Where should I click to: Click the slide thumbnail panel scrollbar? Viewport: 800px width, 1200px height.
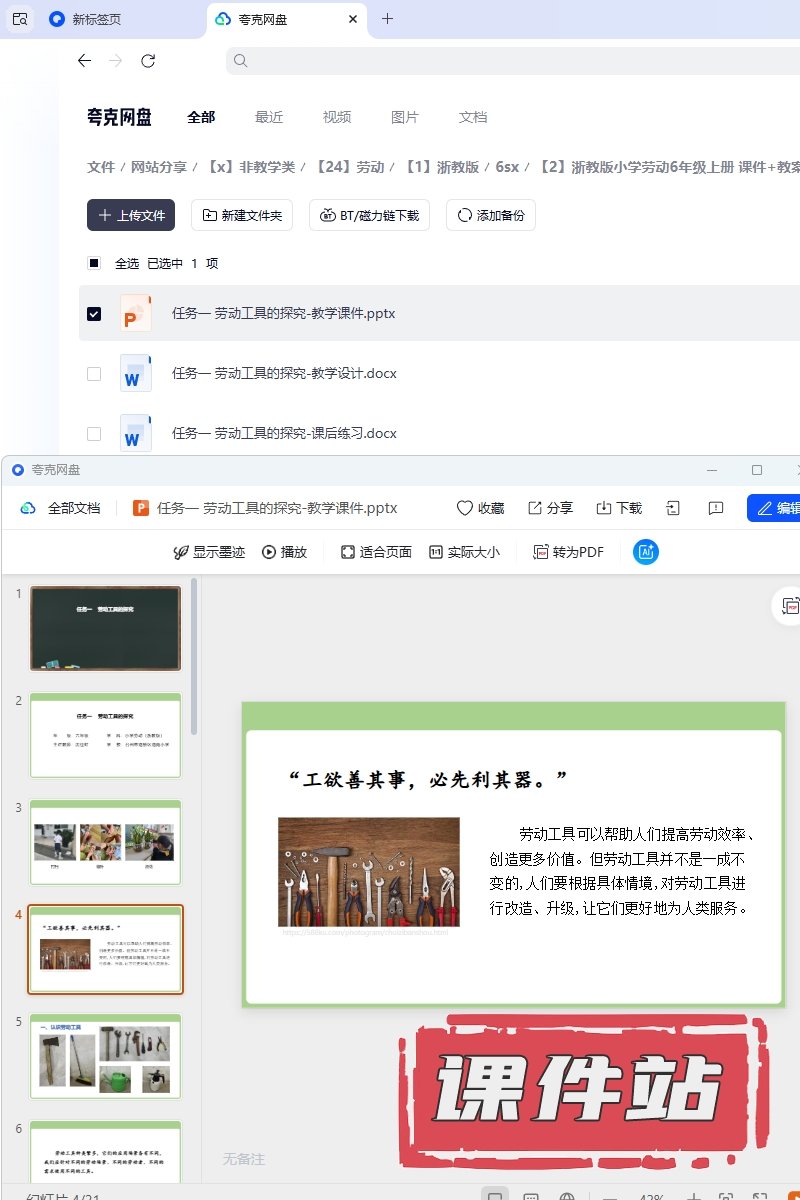coord(194,660)
